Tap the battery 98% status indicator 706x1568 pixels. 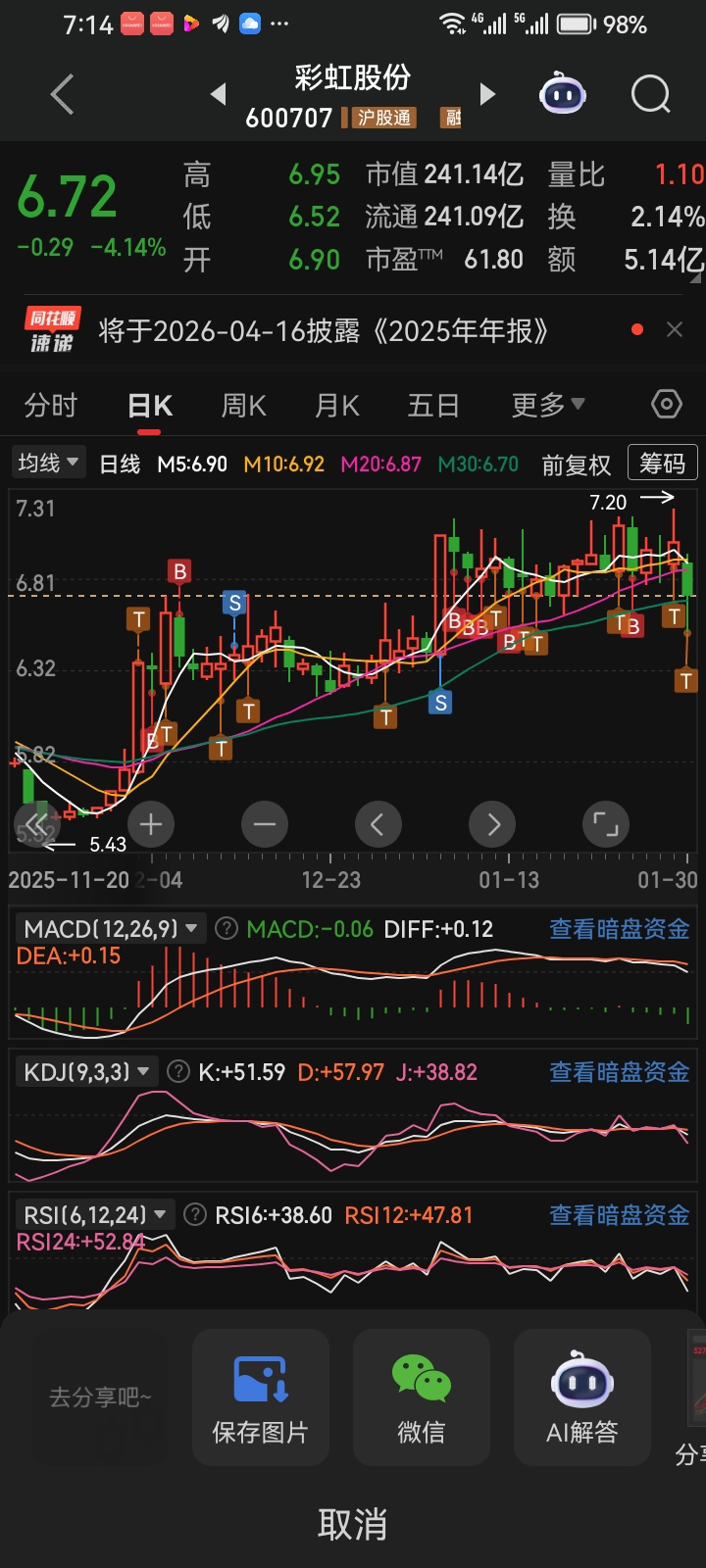coord(602,24)
